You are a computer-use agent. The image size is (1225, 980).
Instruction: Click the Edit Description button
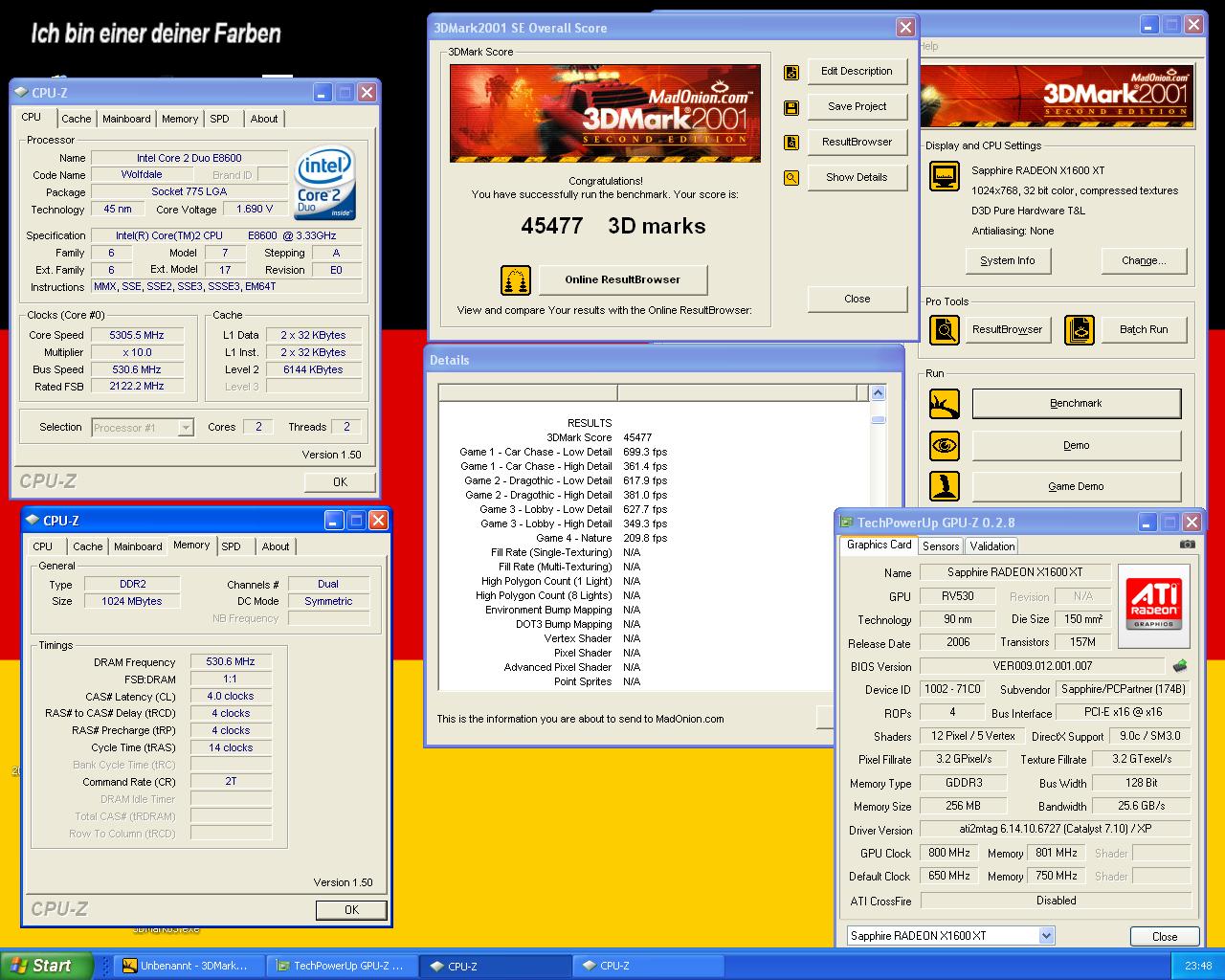point(857,72)
